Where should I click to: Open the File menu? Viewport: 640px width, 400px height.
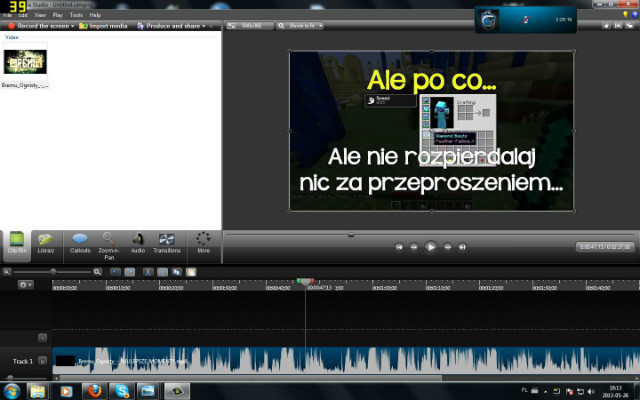pos(7,15)
